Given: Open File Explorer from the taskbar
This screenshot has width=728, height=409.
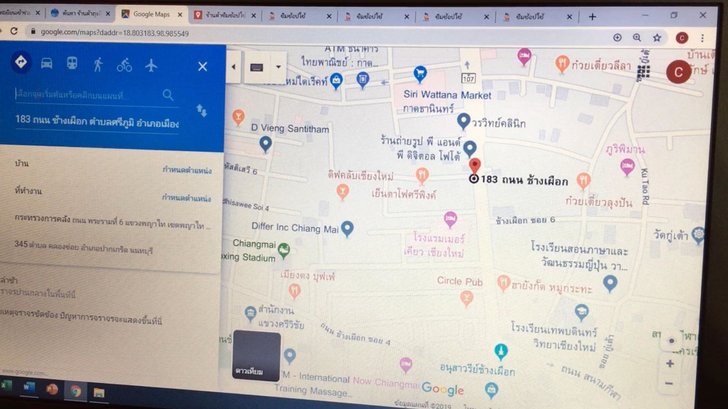Looking at the screenshot, I should coord(98,393).
